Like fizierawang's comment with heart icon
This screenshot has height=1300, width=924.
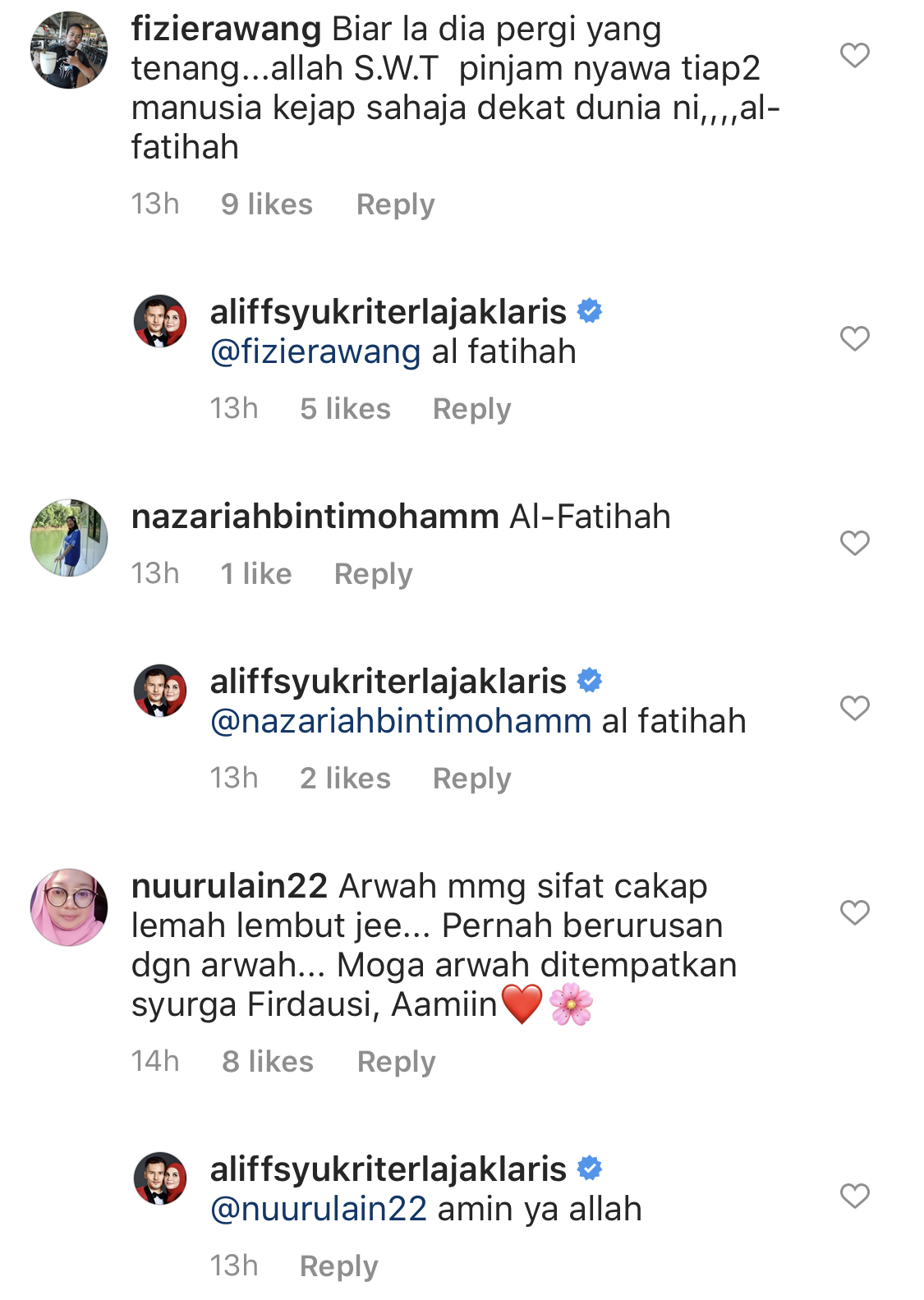(x=854, y=55)
